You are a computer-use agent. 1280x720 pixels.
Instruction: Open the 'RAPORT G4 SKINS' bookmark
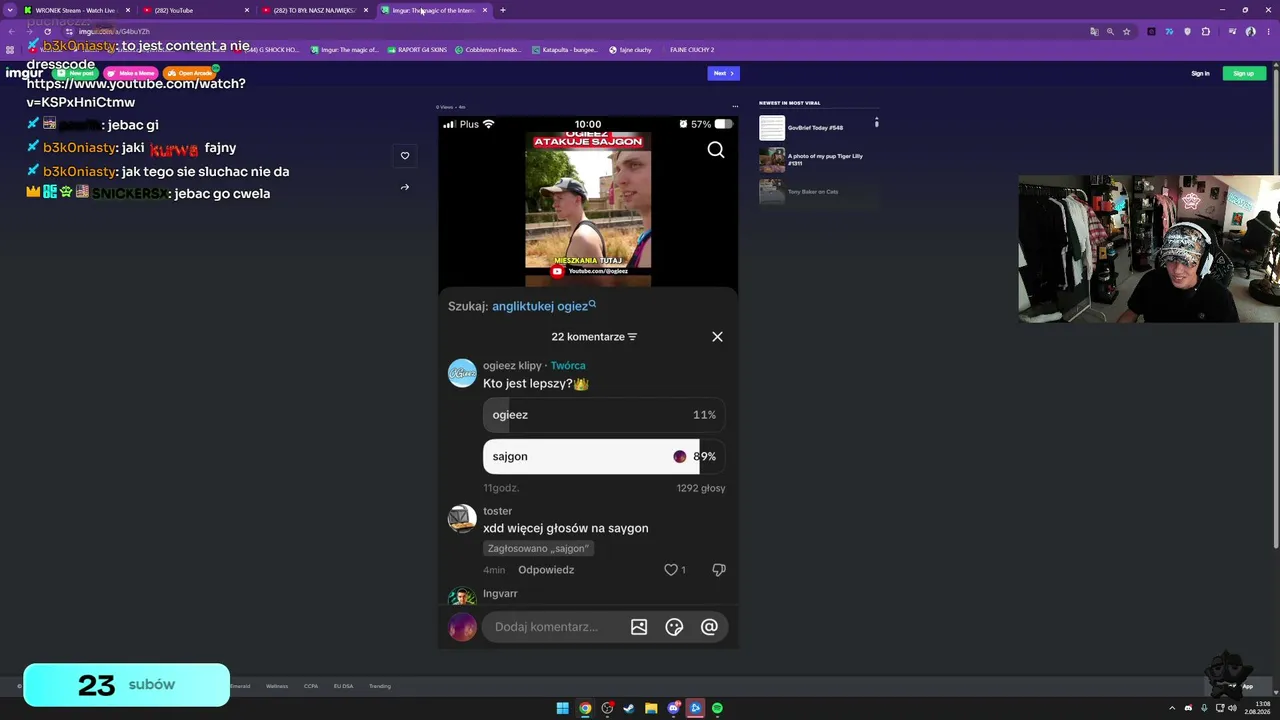(x=417, y=50)
